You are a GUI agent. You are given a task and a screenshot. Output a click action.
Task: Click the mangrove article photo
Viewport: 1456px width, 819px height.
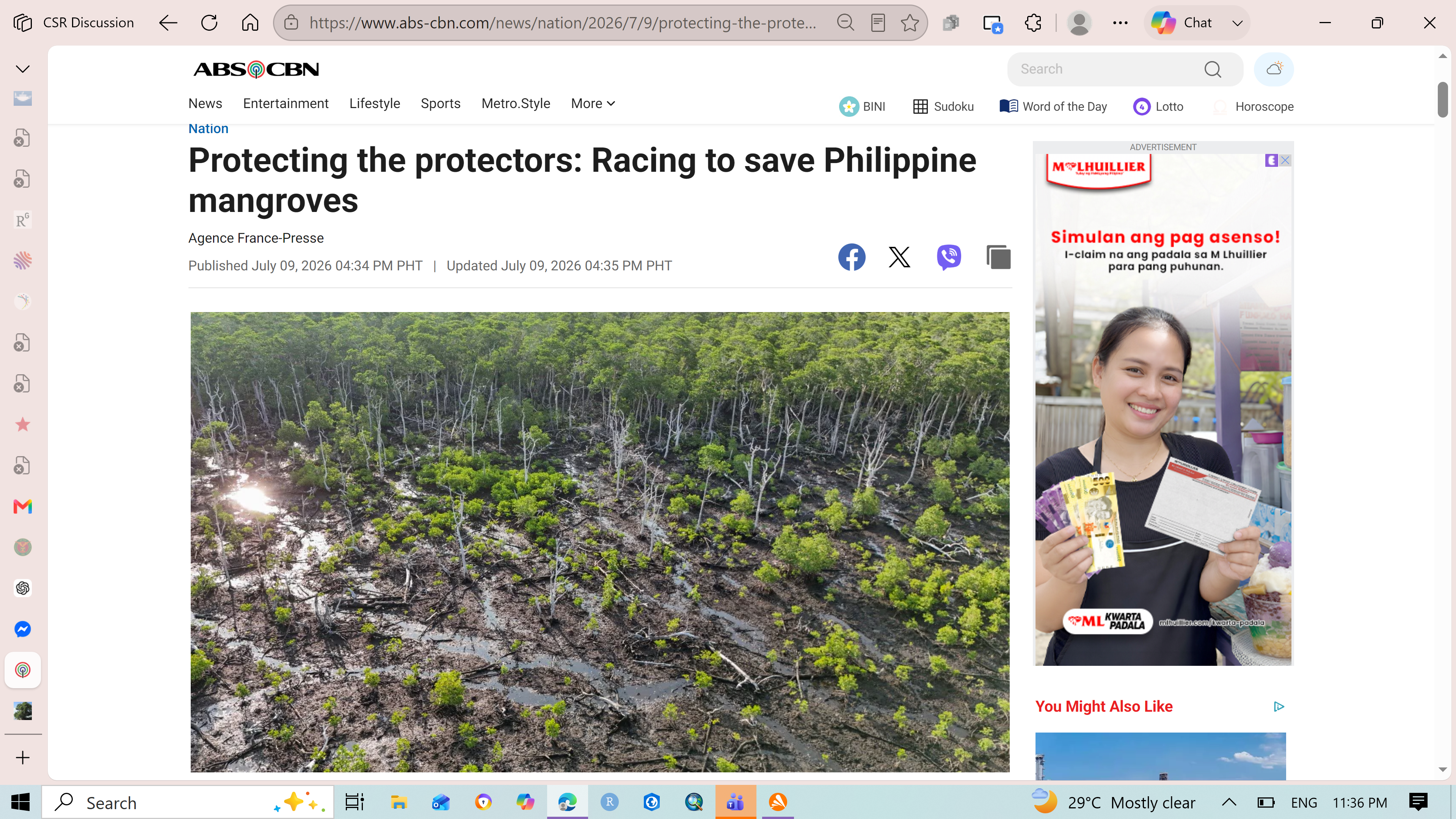click(600, 542)
